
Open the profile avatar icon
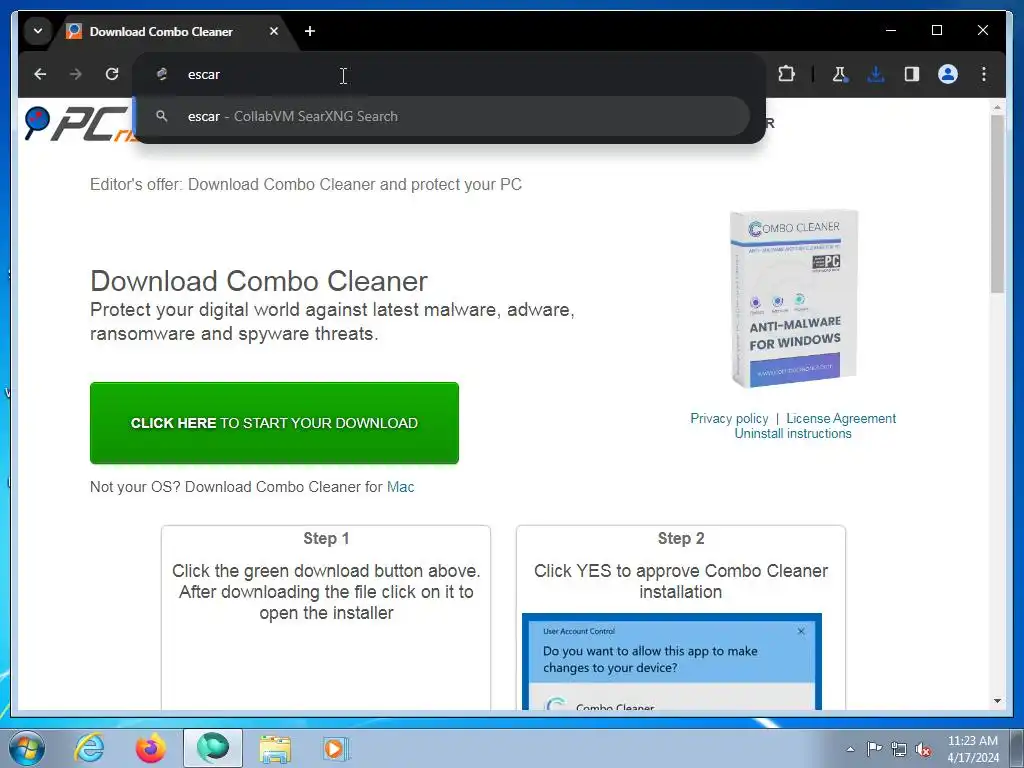(x=948, y=74)
